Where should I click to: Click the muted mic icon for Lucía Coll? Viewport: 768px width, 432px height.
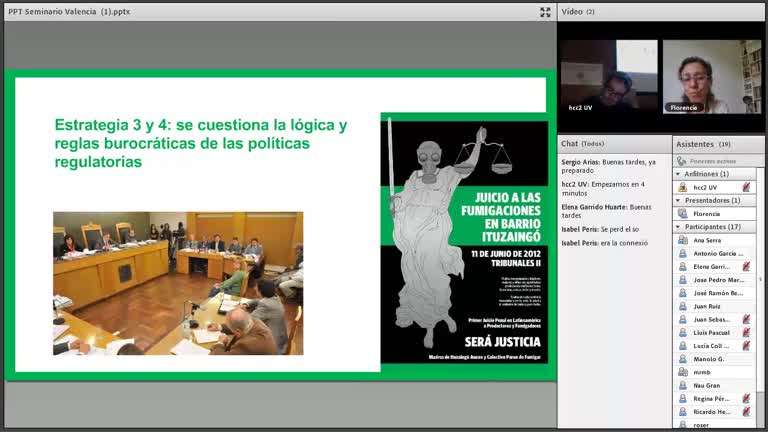coord(746,346)
